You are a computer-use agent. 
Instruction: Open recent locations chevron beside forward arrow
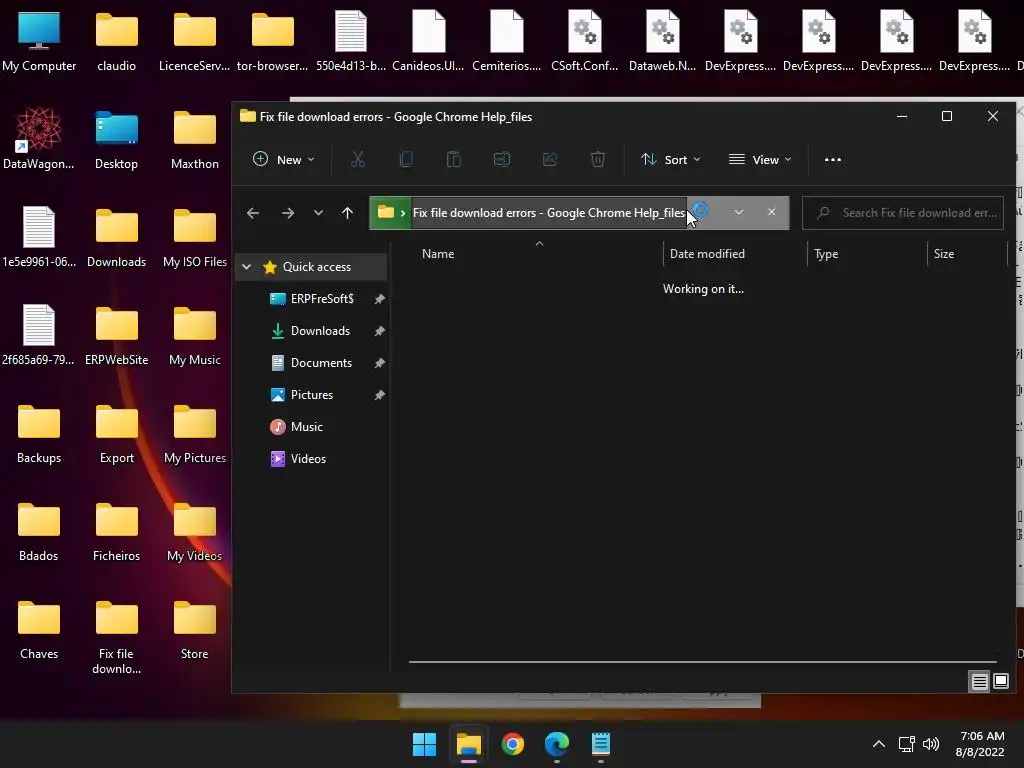point(318,213)
